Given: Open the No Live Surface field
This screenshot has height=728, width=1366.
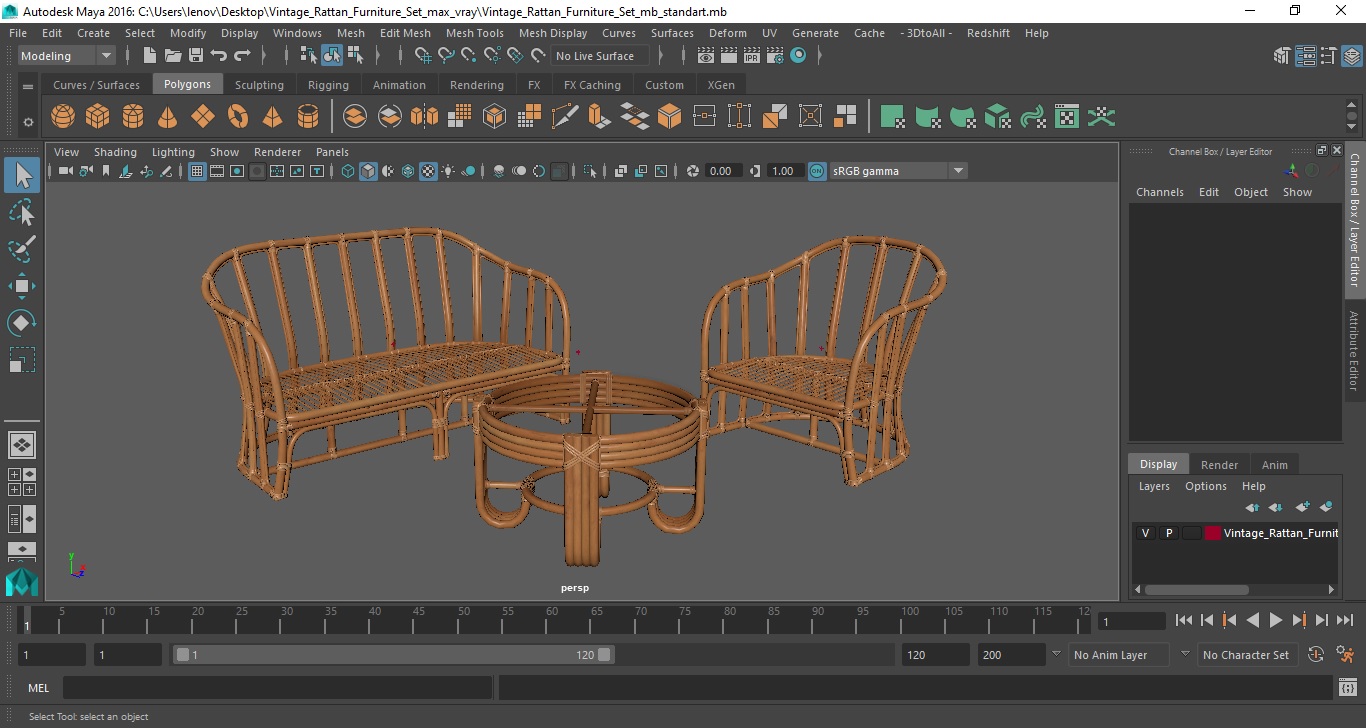Looking at the screenshot, I should pyautogui.click(x=598, y=56).
